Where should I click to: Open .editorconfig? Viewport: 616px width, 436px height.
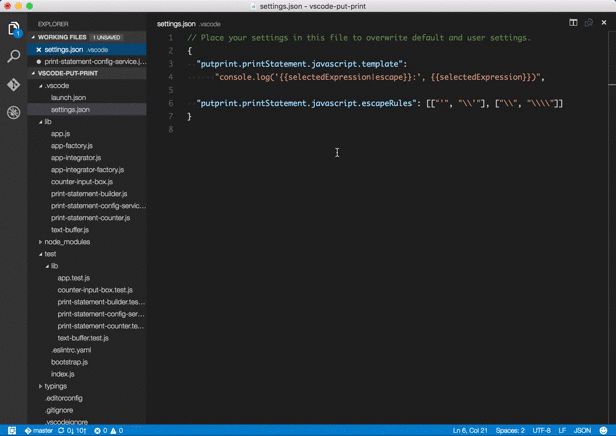pos(63,398)
